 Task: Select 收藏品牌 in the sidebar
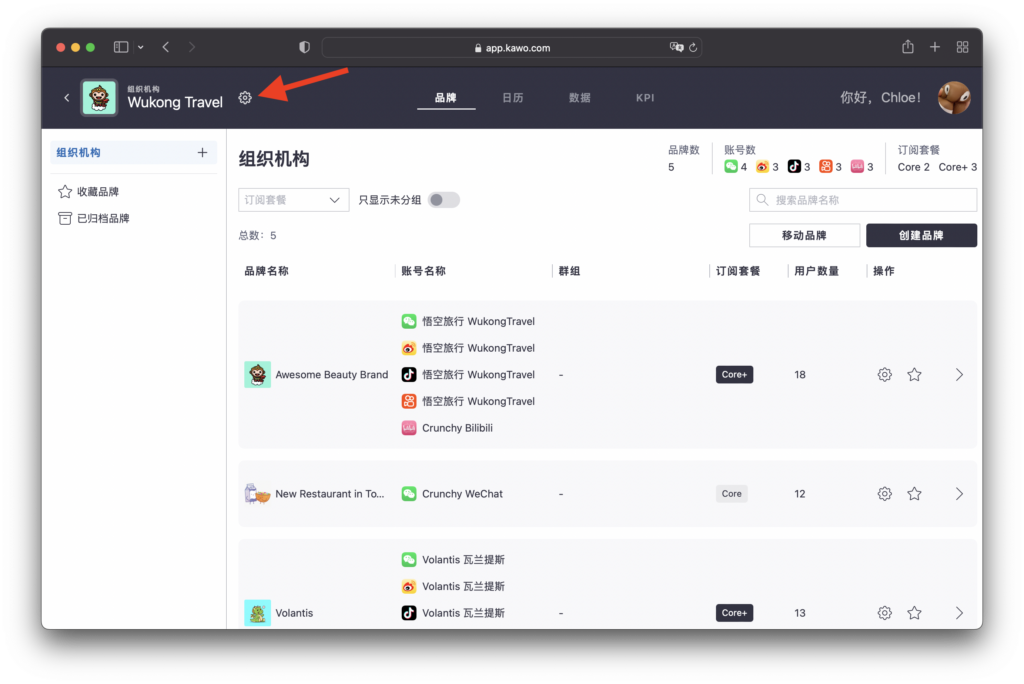click(x=97, y=192)
